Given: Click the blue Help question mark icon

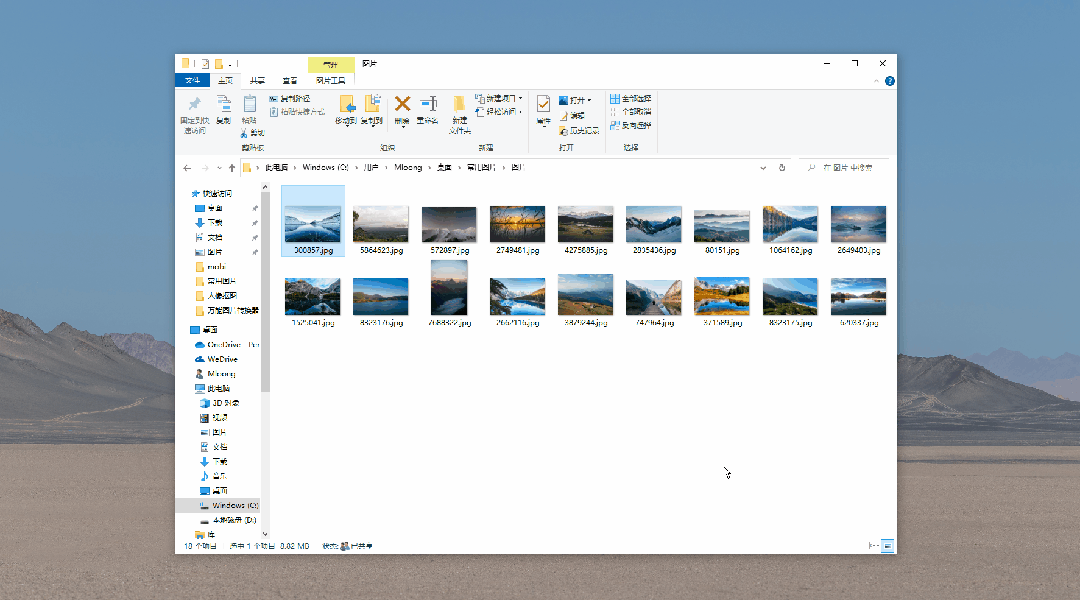Looking at the screenshot, I should (890, 81).
